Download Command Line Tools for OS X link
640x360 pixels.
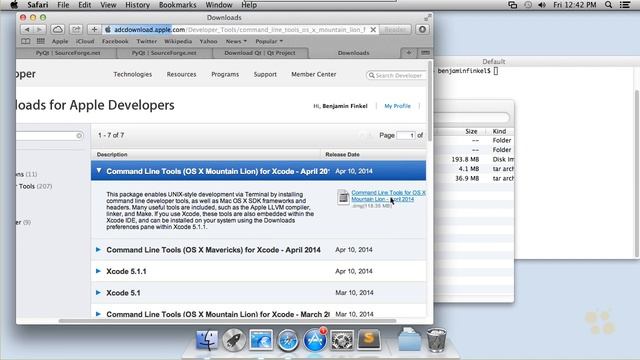click(388, 196)
